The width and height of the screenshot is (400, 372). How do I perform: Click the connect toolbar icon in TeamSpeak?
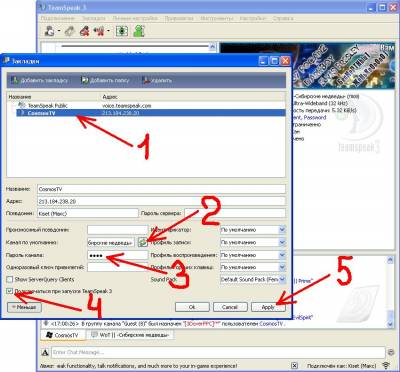tap(50, 31)
